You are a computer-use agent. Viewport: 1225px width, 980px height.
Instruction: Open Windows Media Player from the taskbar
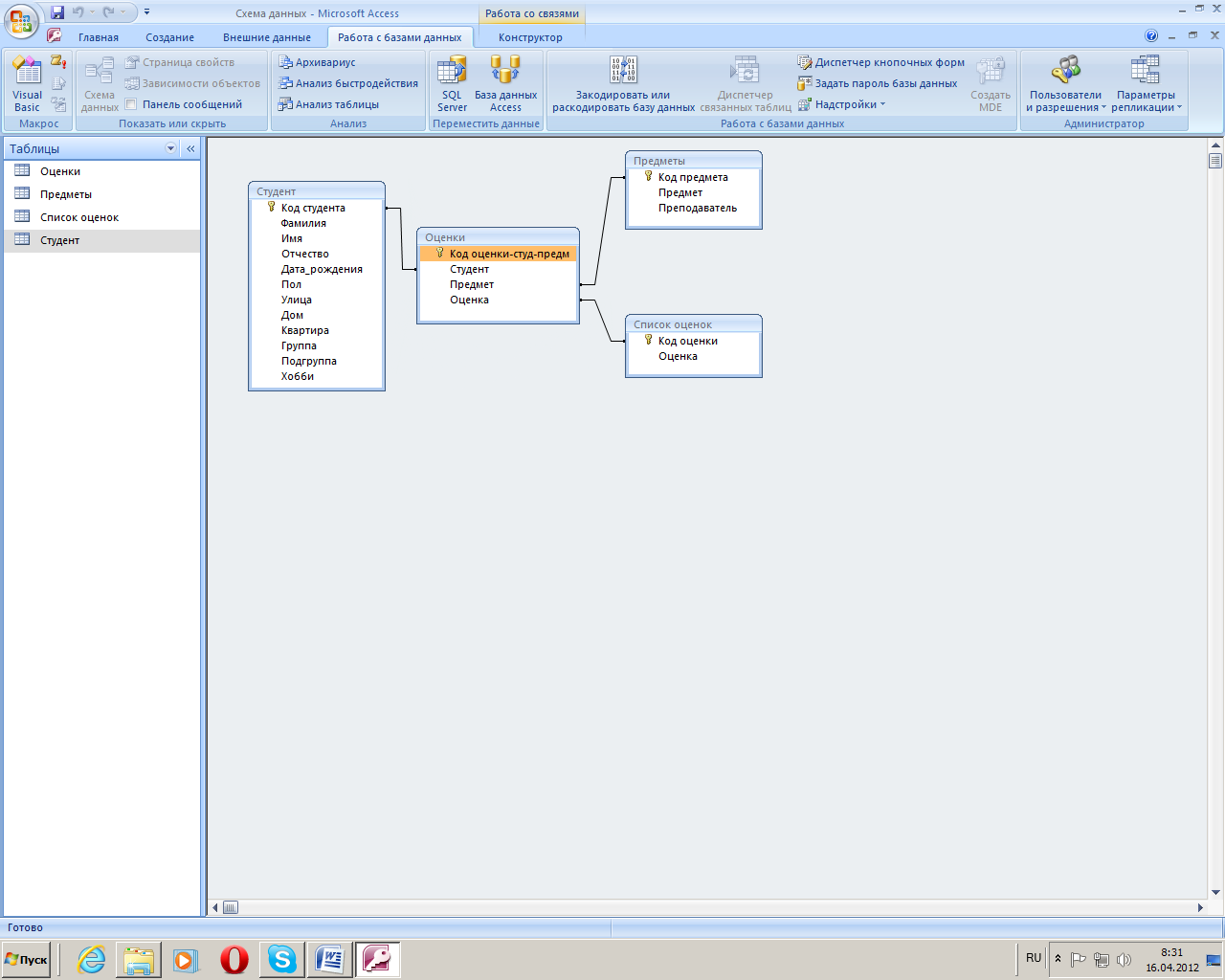[x=187, y=959]
